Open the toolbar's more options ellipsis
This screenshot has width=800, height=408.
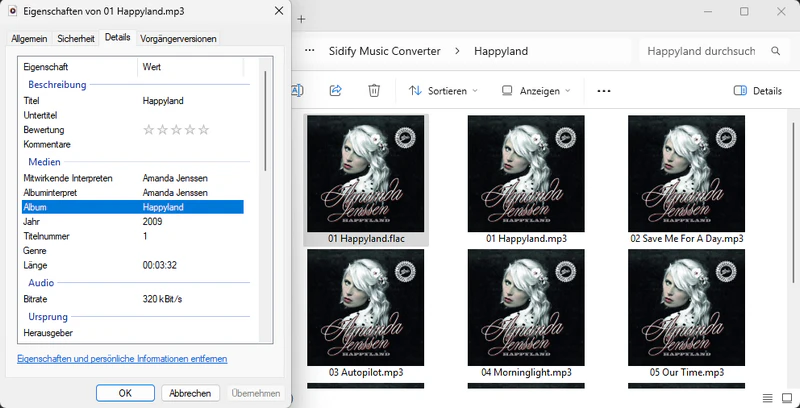click(x=604, y=91)
